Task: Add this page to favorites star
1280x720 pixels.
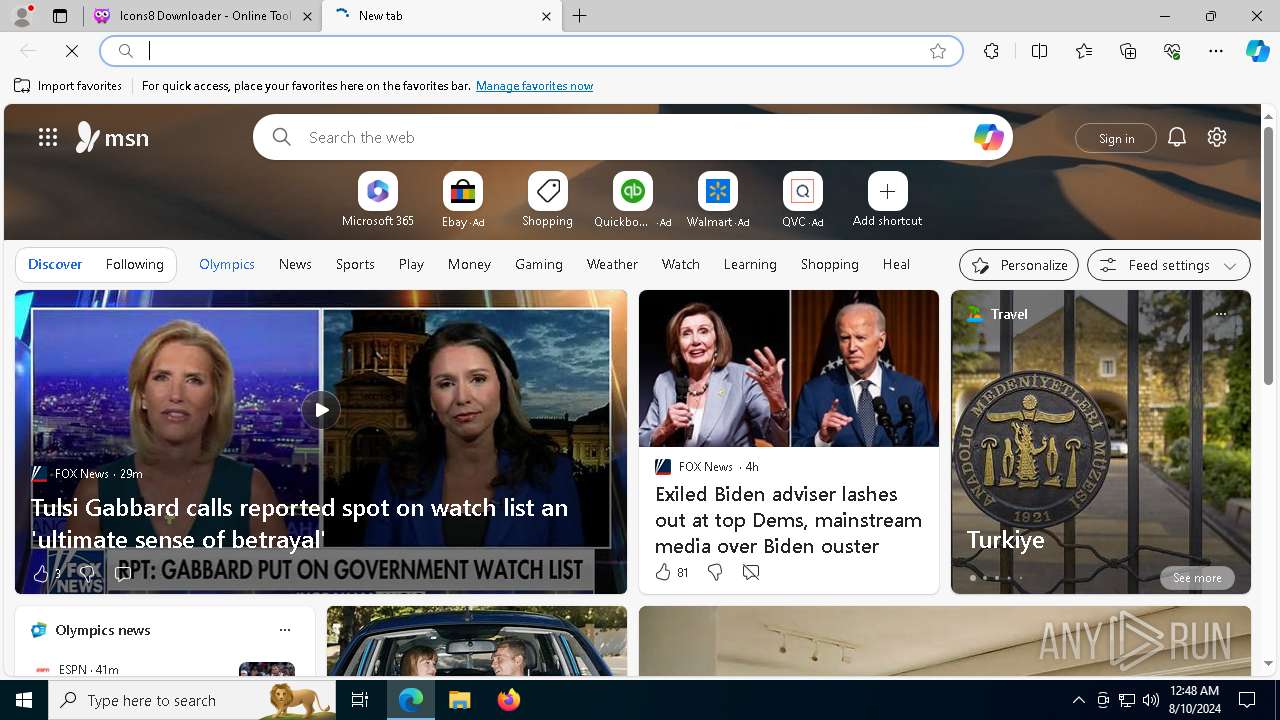Action: point(937,51)
